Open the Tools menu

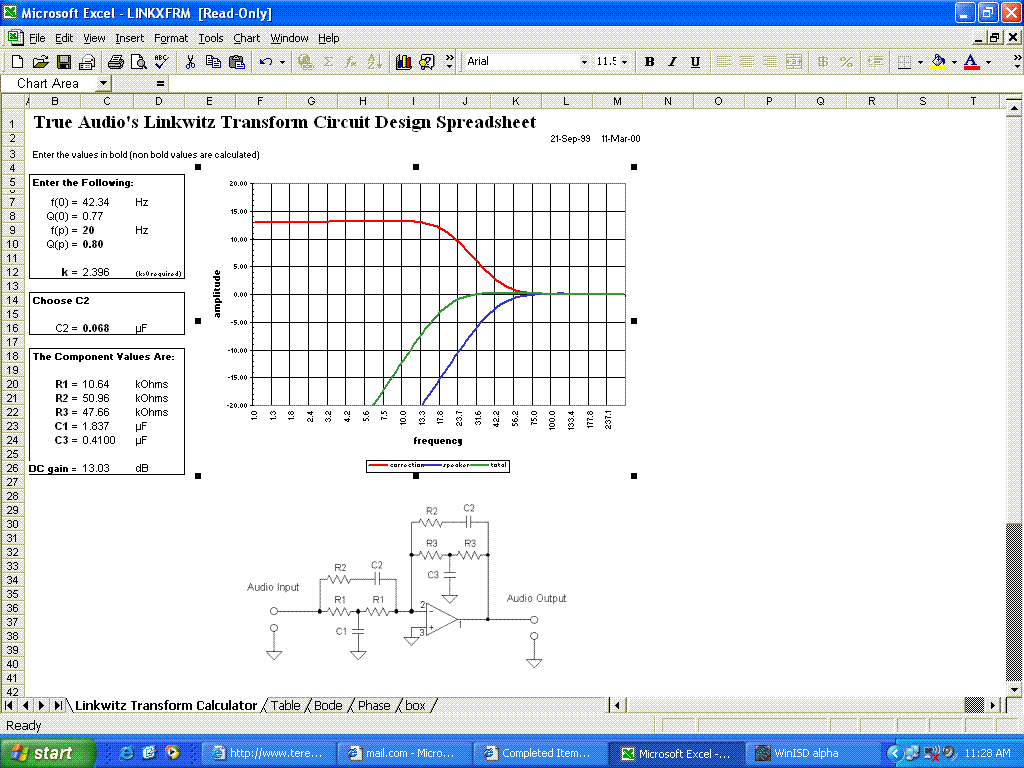210,38
